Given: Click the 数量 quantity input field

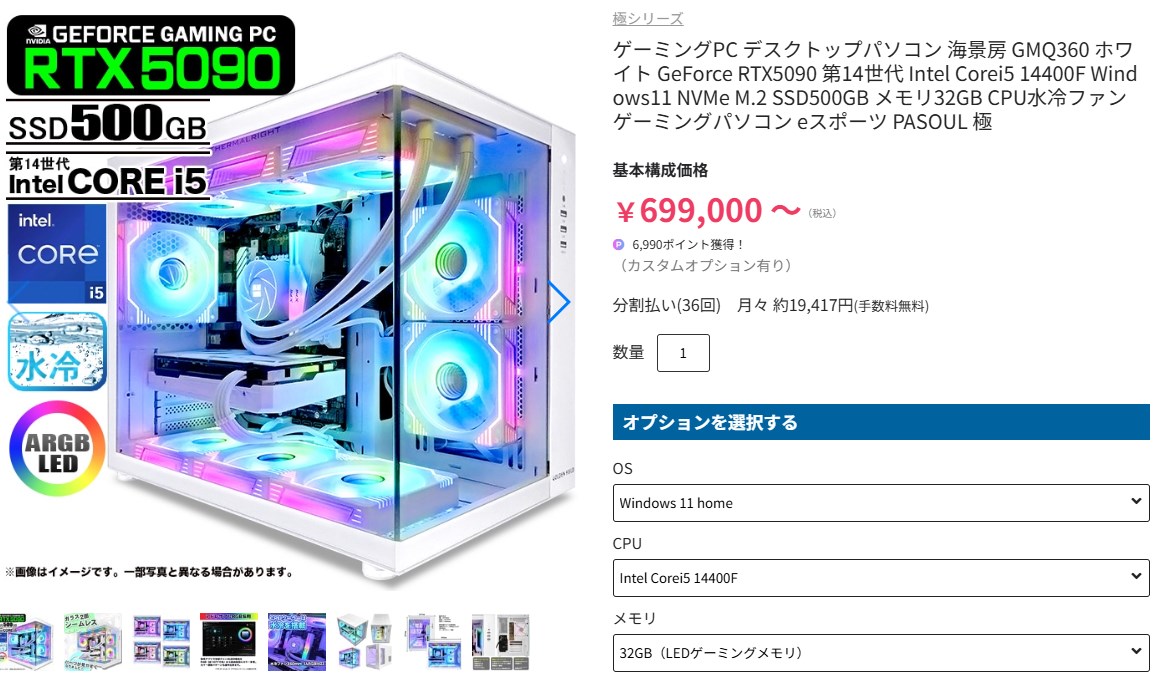Looking at the screenshot, I should [x=683, y=353].
